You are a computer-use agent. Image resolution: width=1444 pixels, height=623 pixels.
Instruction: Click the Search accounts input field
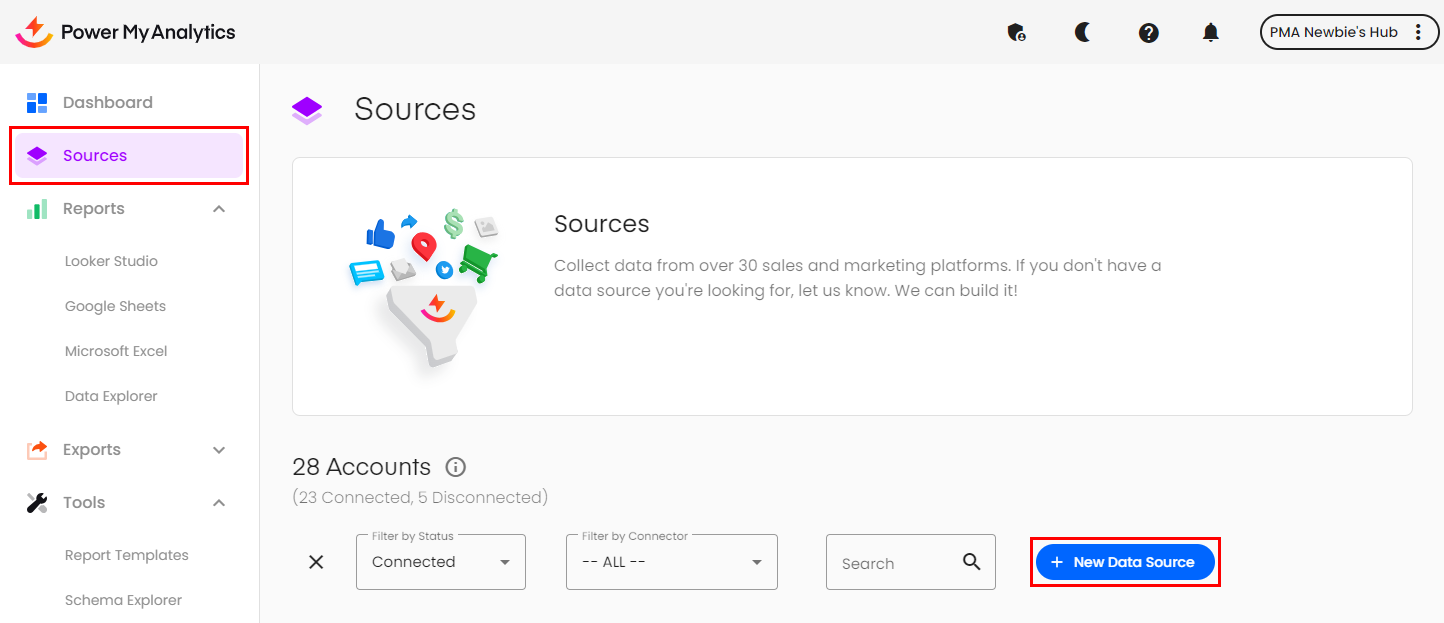pos(895,563)
